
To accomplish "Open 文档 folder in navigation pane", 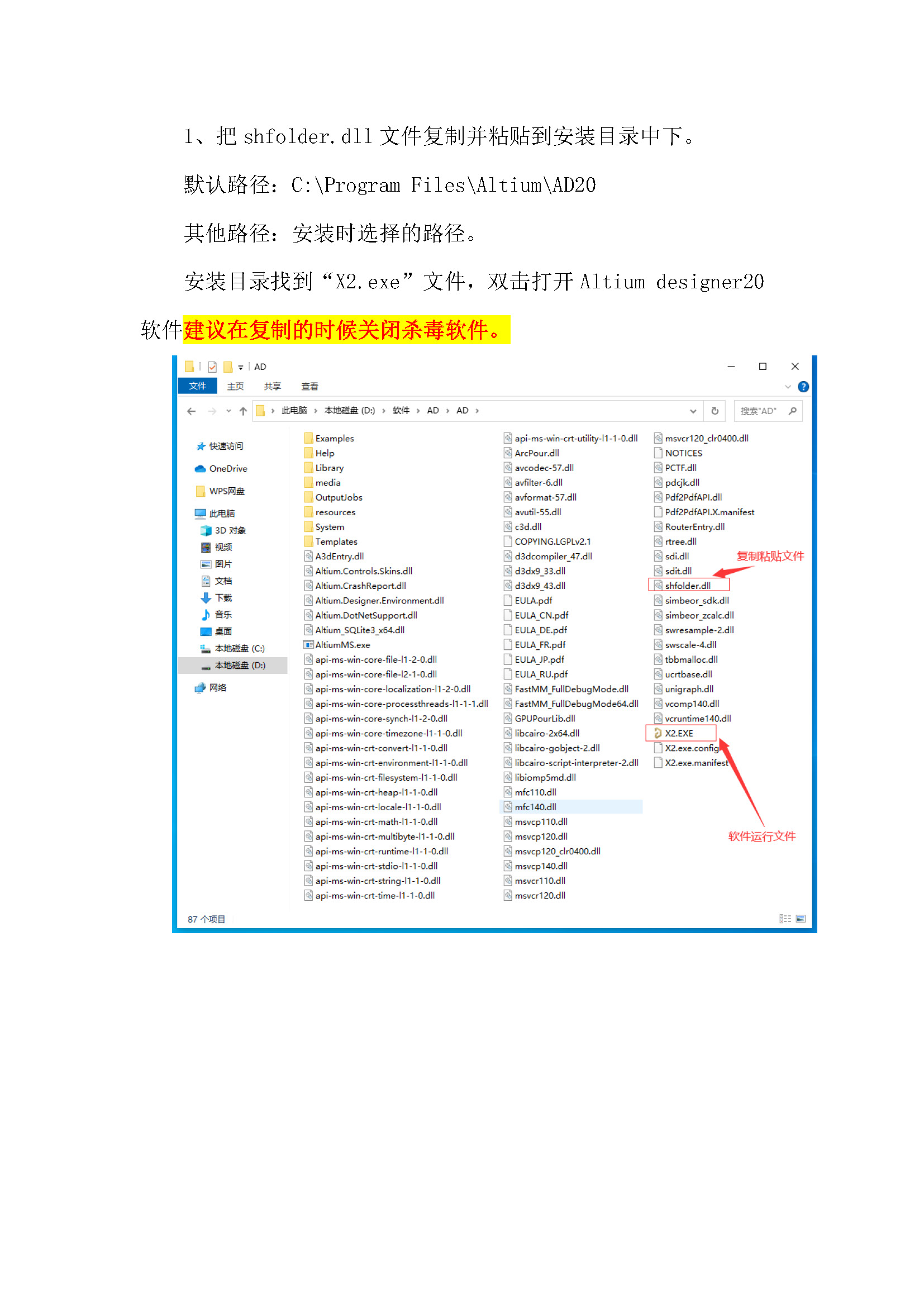I will 216,581.
